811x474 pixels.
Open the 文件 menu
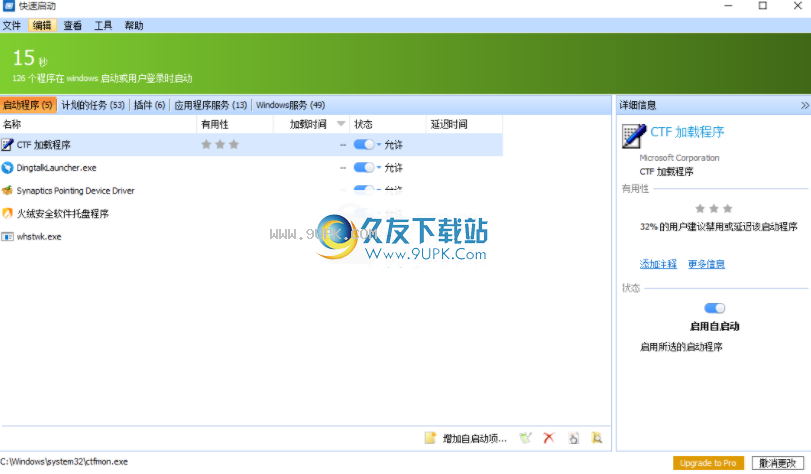[x=11, y=25]
